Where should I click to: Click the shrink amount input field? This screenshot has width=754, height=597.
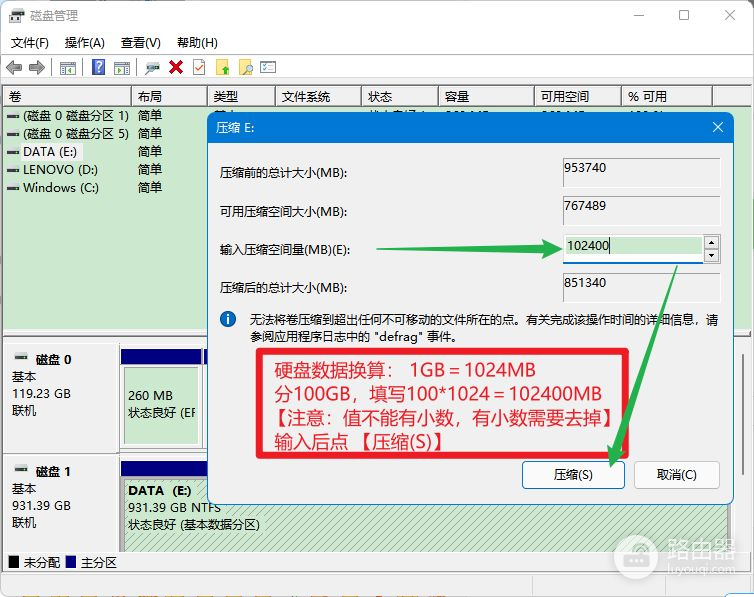632,247
